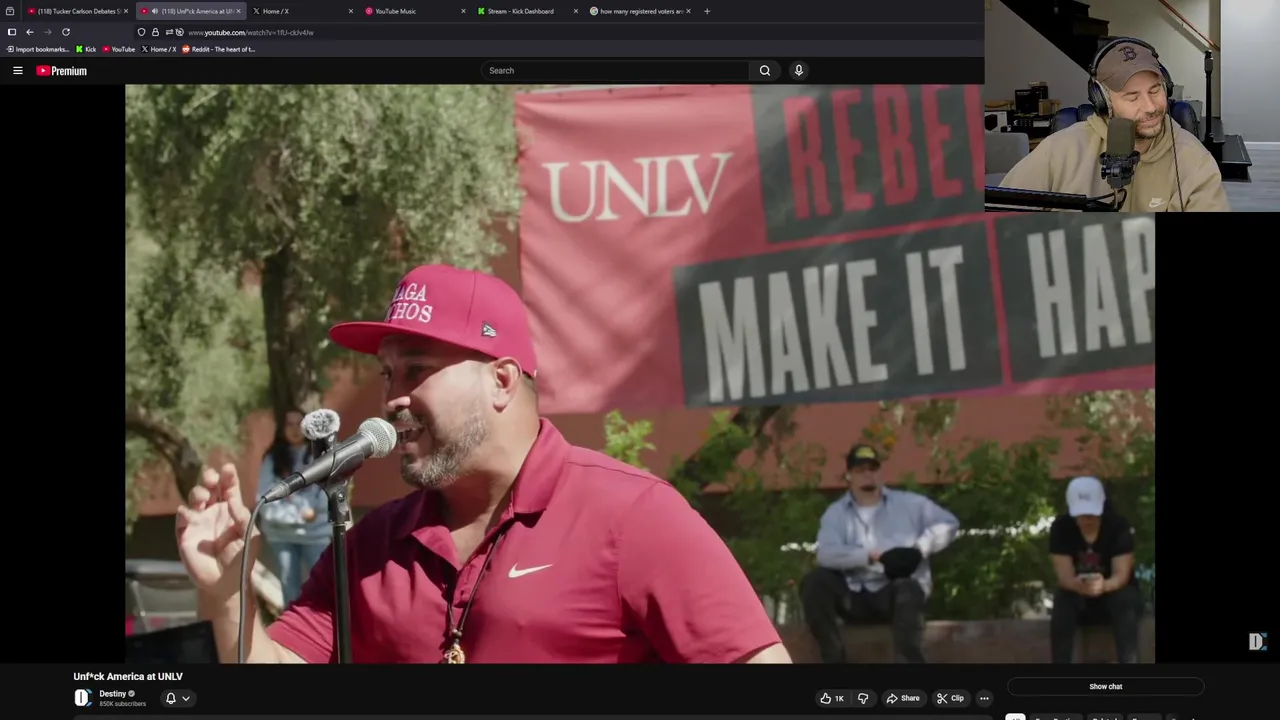
Task: Click the padlock site security icon
Action: pos(155,32)
